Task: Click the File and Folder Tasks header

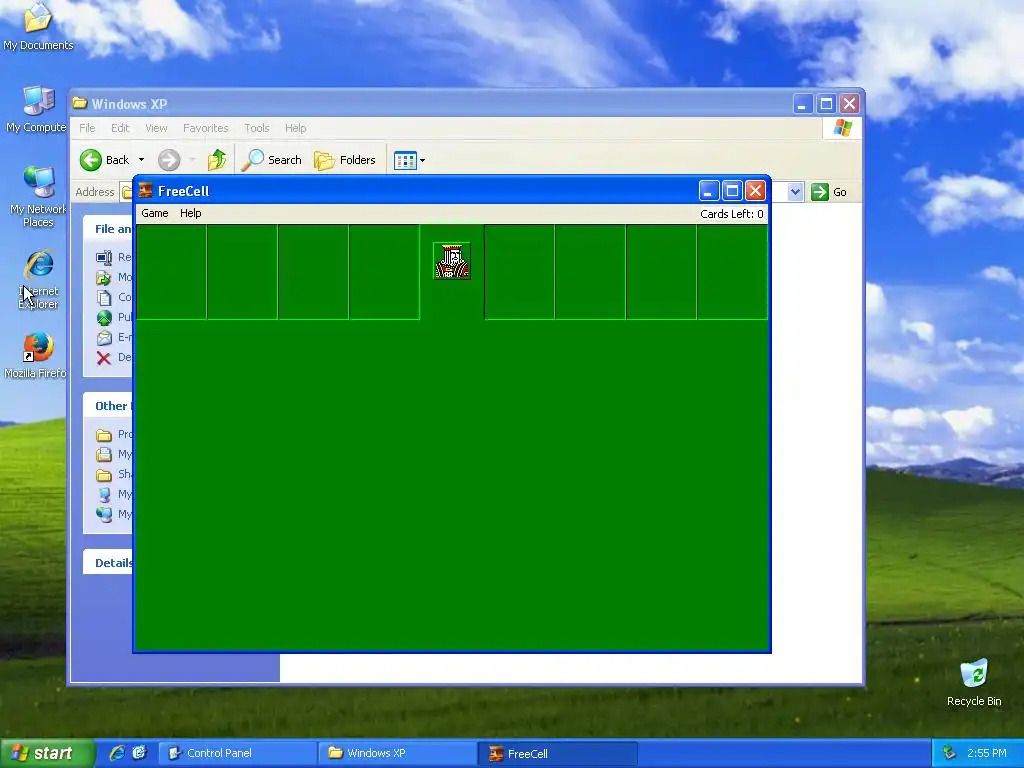Action: (x=108, y=229)
